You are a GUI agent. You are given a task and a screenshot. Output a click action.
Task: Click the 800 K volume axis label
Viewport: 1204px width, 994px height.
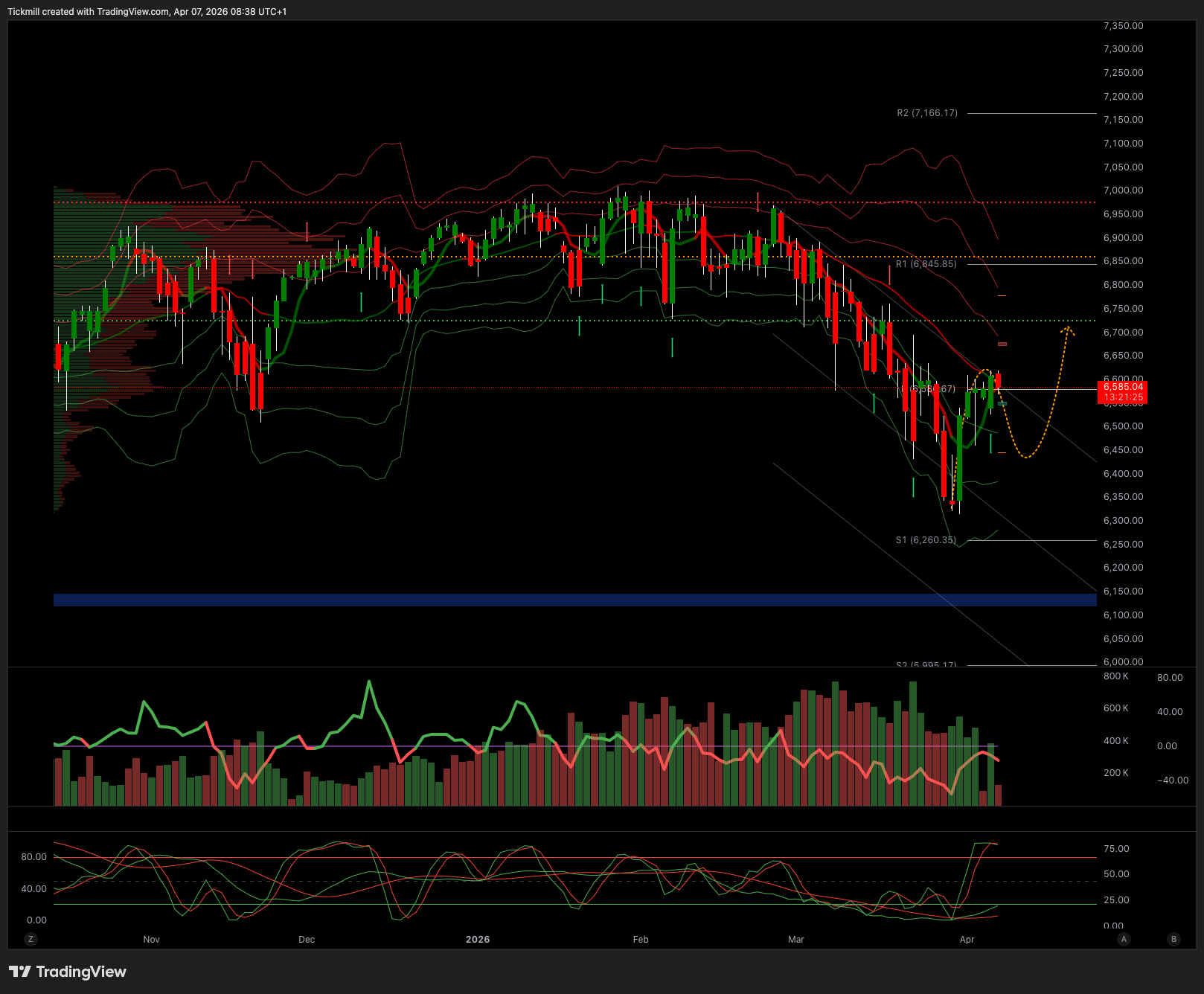click(x=1115, y=676)
